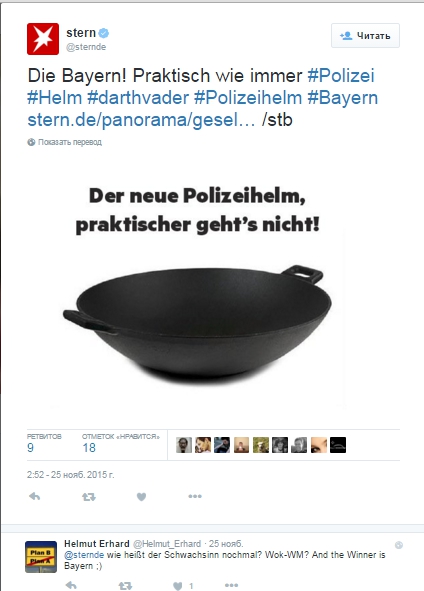Screen dimensions: 424x591
Task: Open more options on Helmut Erhard's reply
Action: [231, 585]
